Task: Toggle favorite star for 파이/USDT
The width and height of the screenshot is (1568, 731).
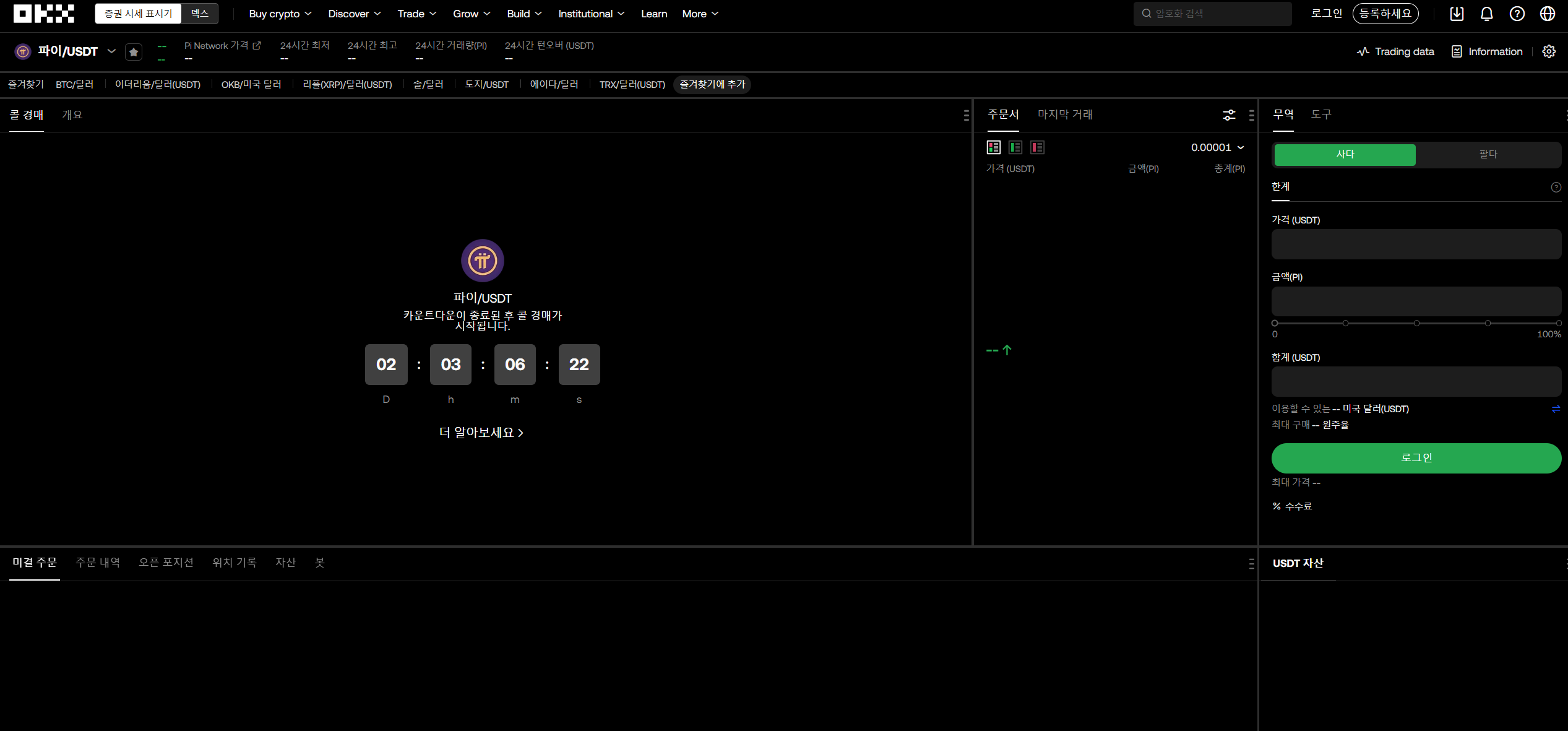Action: click(134, 52)
